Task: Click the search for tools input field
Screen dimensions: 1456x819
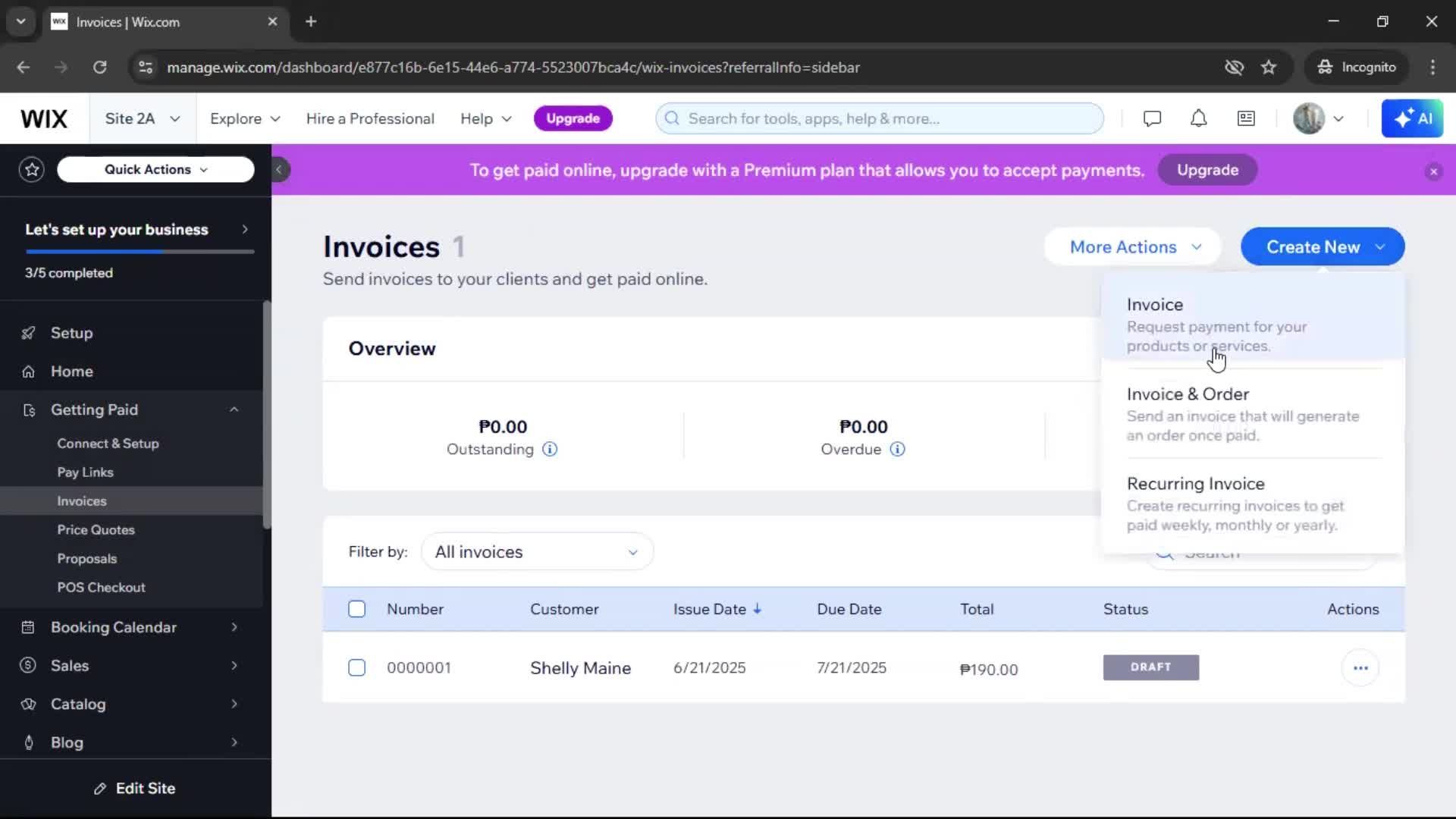Action: point(880,119)
